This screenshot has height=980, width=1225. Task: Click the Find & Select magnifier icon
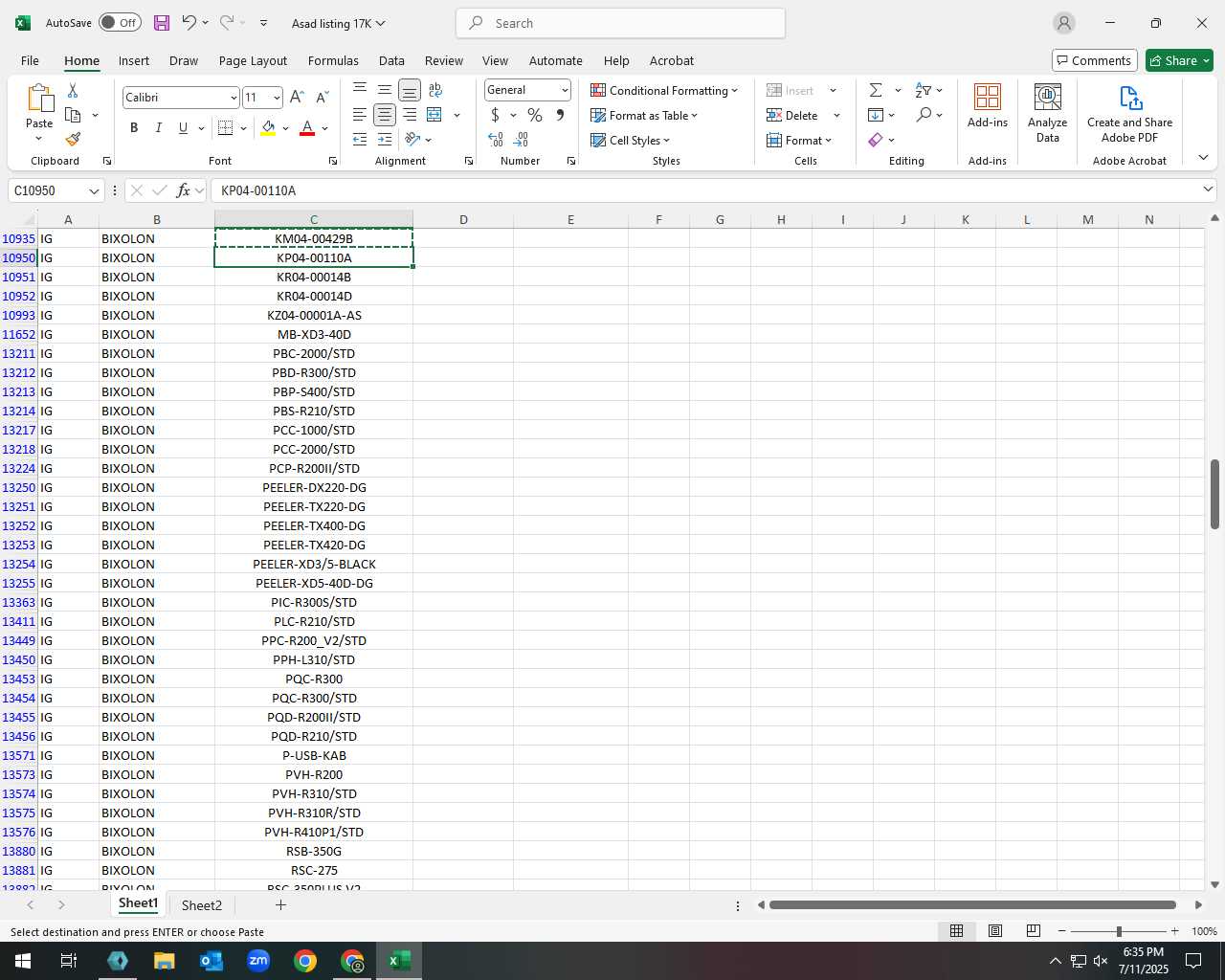924,115
